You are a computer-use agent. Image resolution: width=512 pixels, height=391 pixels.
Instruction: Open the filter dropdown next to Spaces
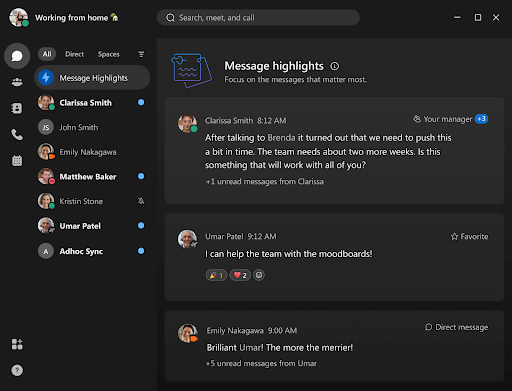pos(141,54)
